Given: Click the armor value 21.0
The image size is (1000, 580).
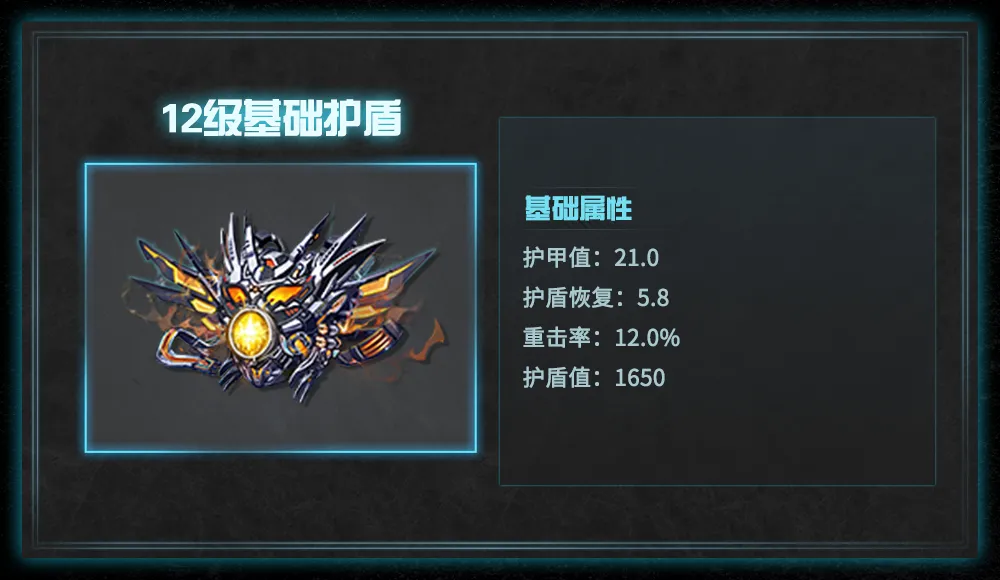Looking at the screenshot, I should [x=636, y=258].
